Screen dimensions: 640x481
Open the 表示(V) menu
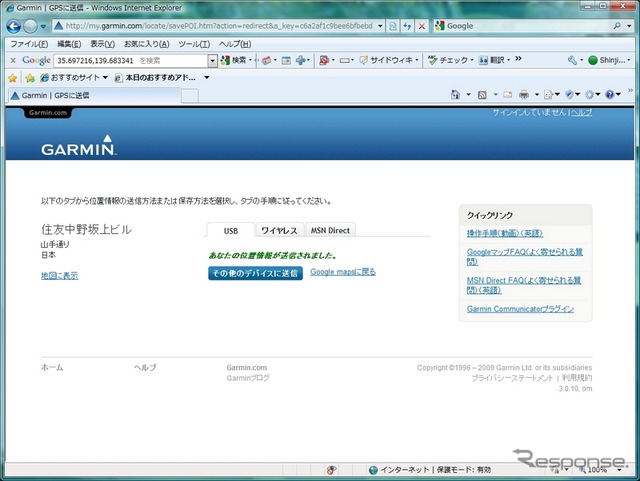click(x=102, y=44)
